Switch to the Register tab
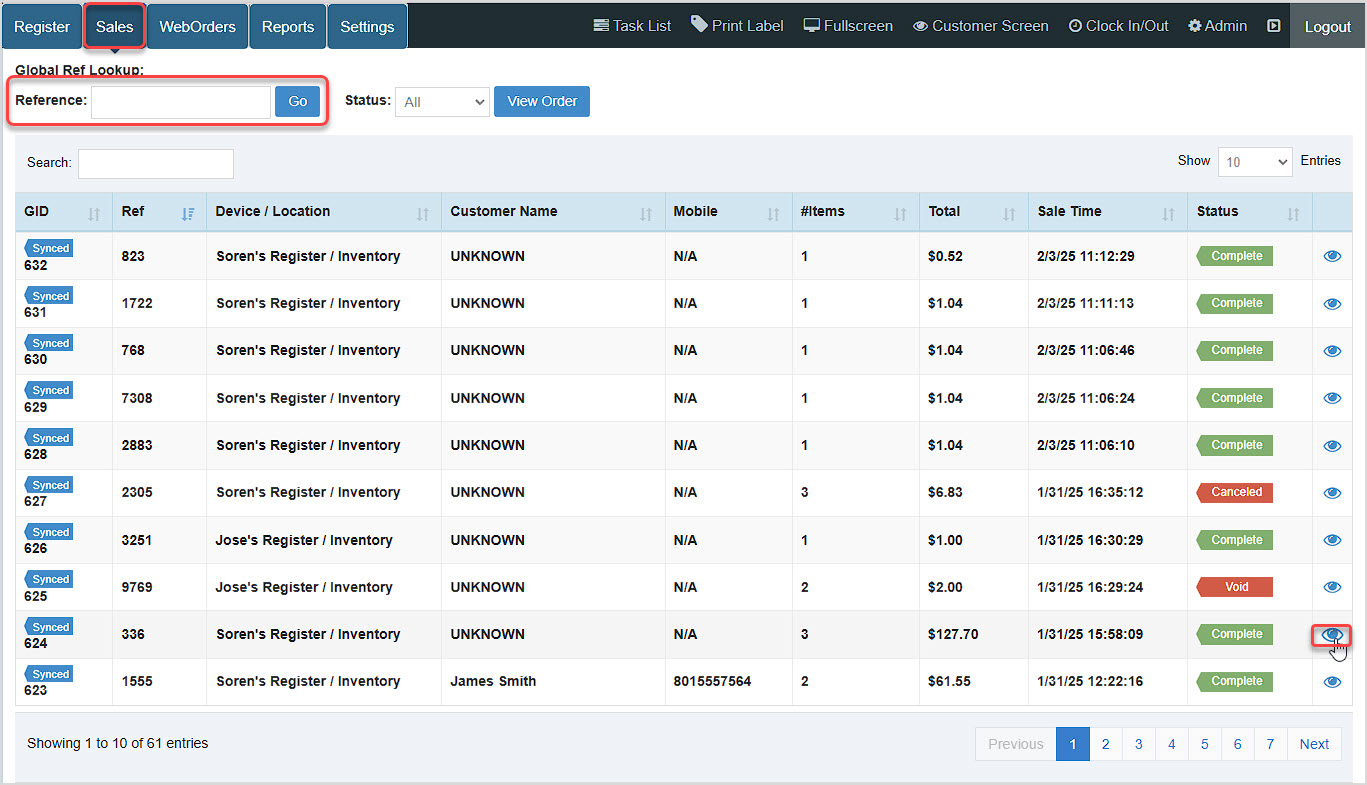1367x785 pixels. pos(41,25)
